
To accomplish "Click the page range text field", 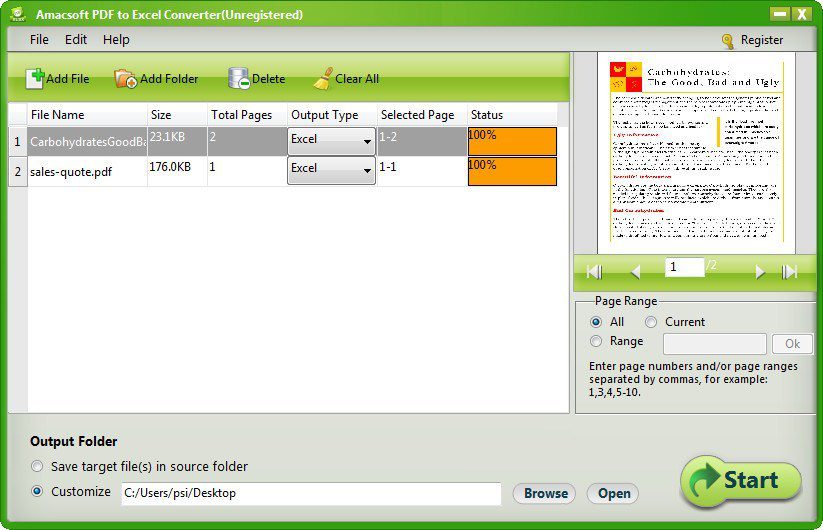I will coord(715,344).
